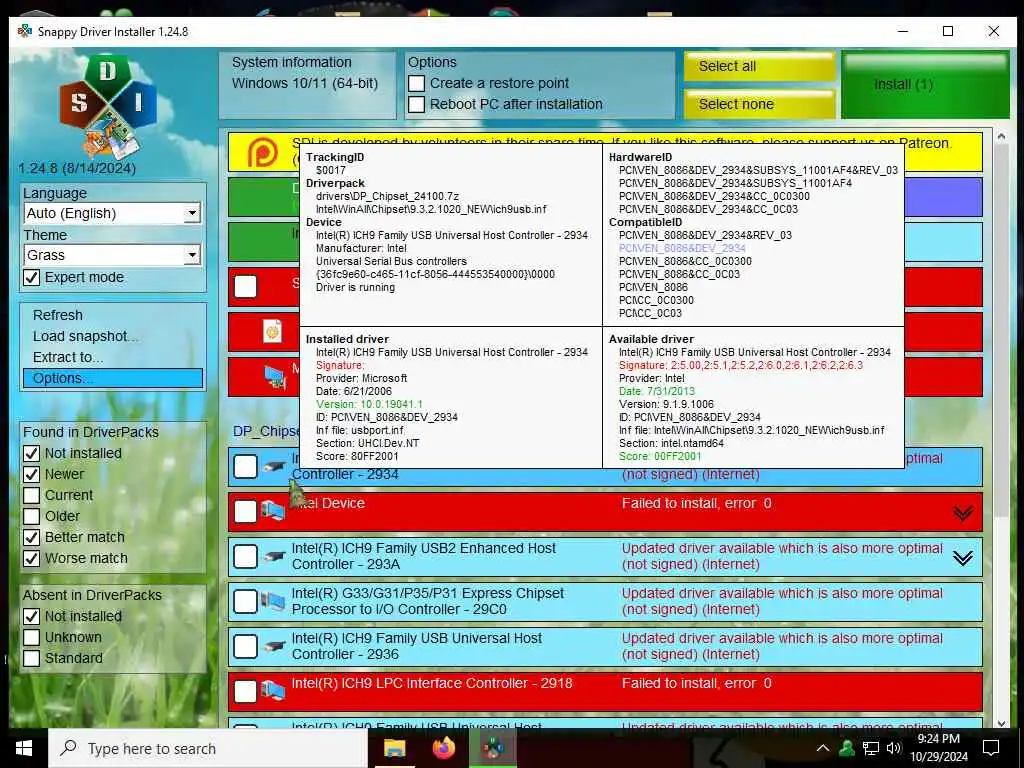Open the Windows Start menu
The image size is (1024, 768).
(24, 748)
